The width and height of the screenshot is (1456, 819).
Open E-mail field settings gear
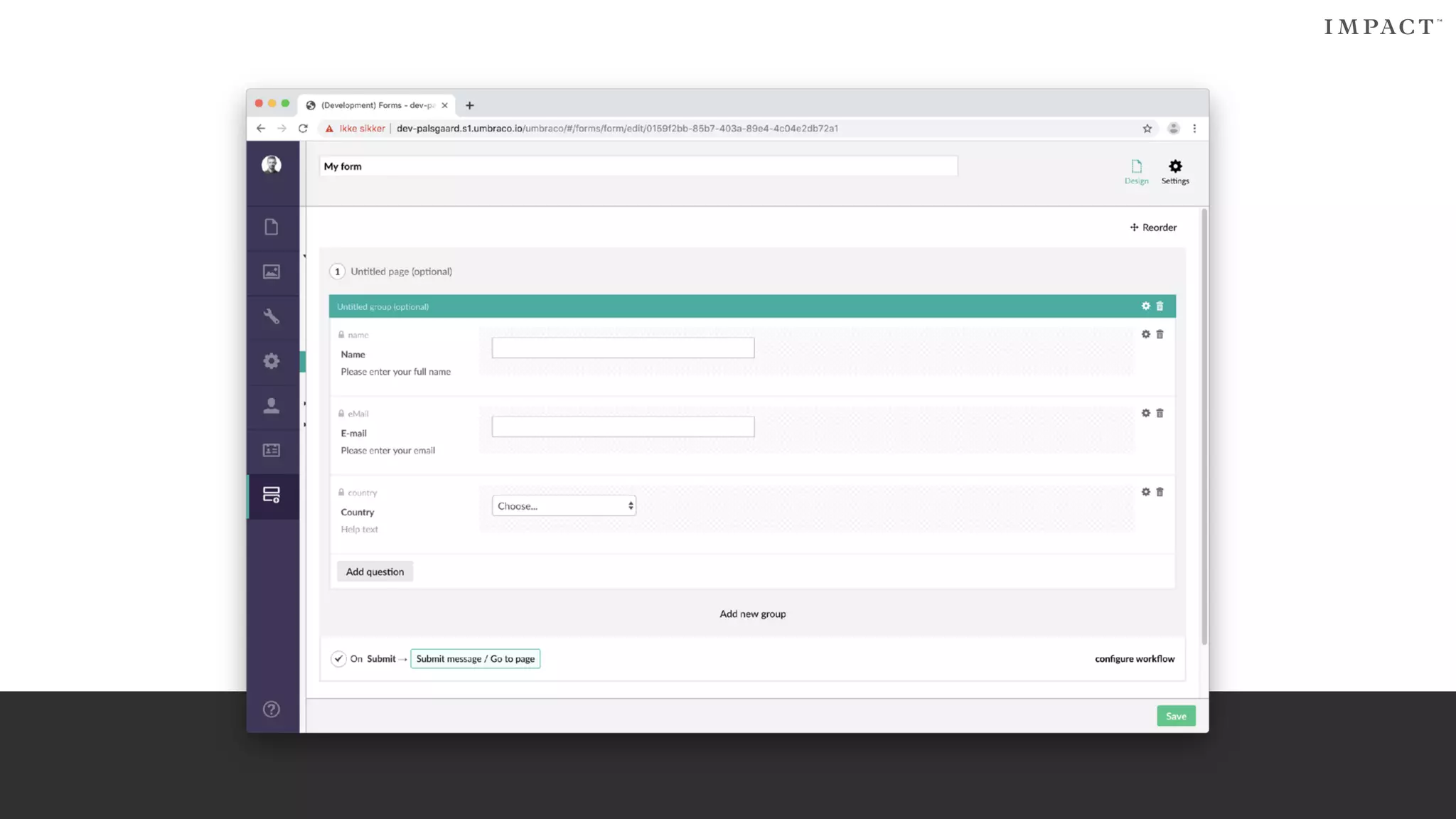coord(1145,413)
